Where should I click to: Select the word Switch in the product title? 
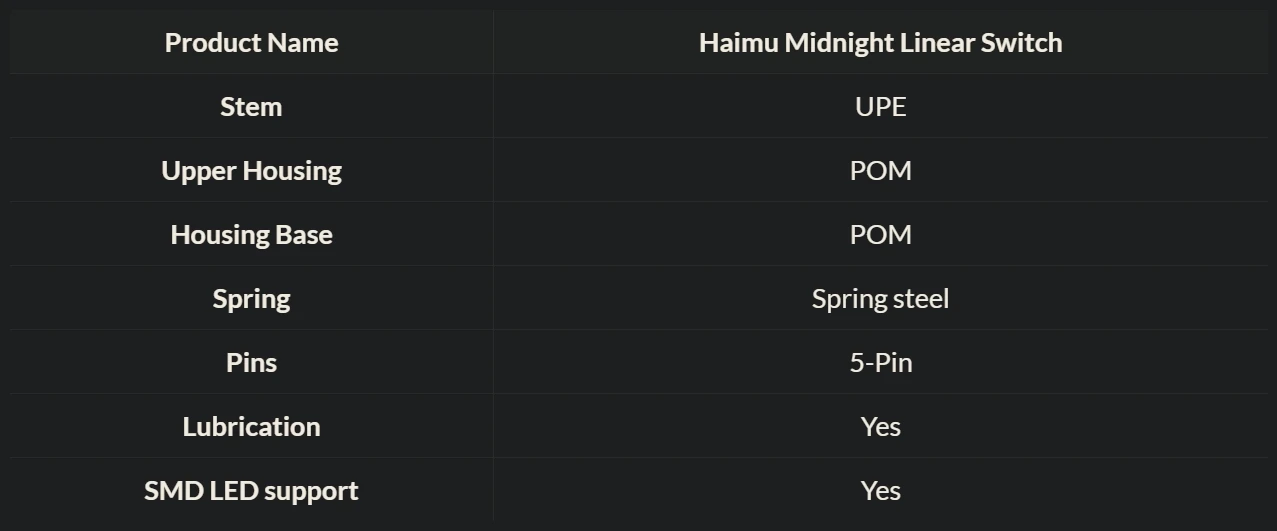pyautogui.click(x=1026, y=43)
